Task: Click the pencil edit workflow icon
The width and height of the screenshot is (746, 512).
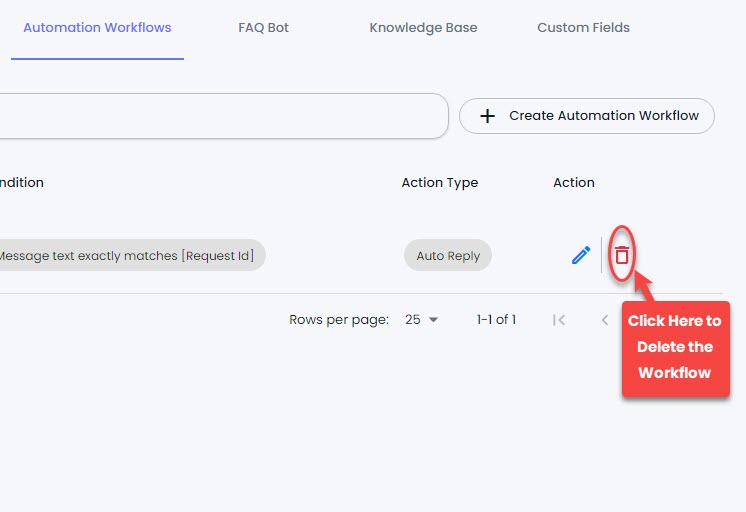Action: point(581,255)
